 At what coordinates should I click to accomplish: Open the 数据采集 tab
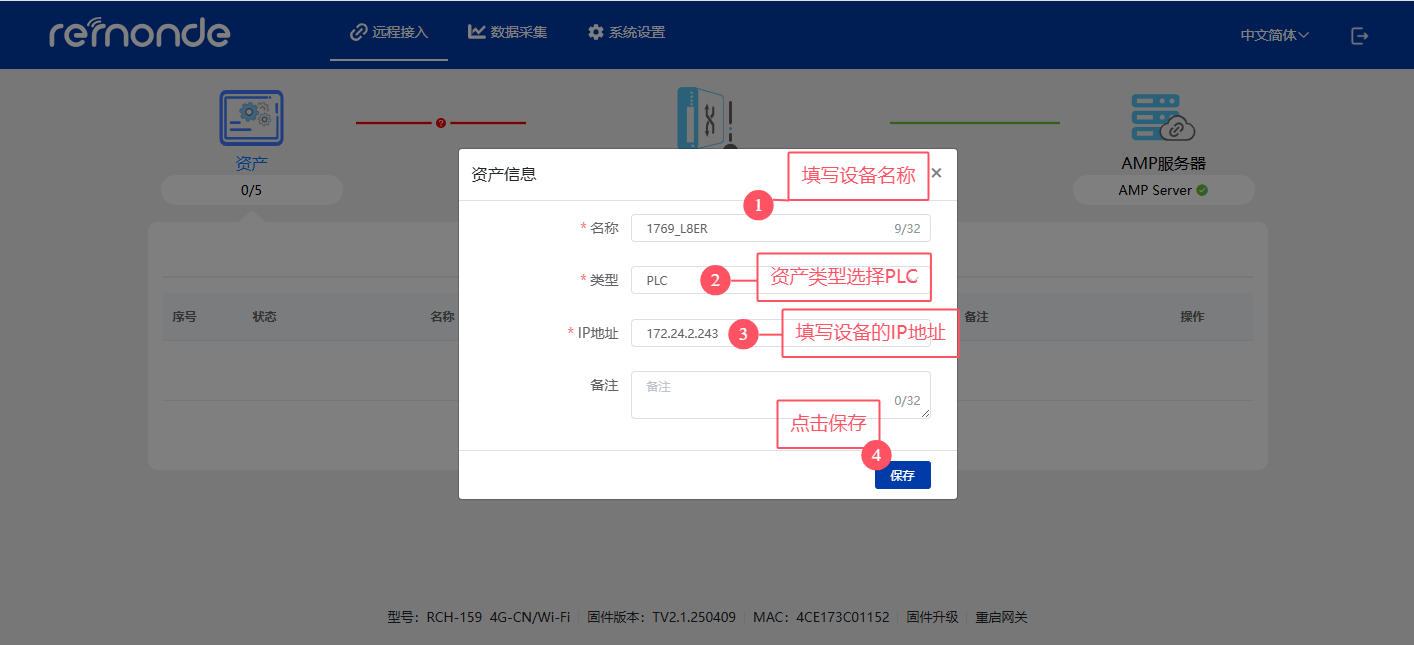click(x=507, y=32)
